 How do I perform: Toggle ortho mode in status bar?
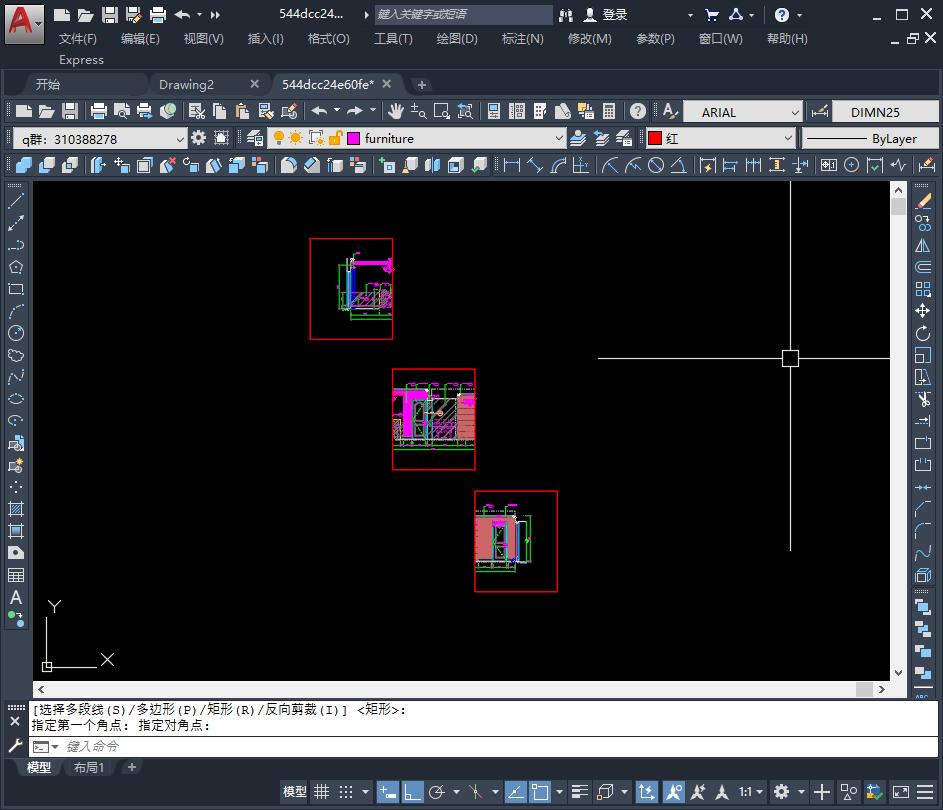click(412, 792)
